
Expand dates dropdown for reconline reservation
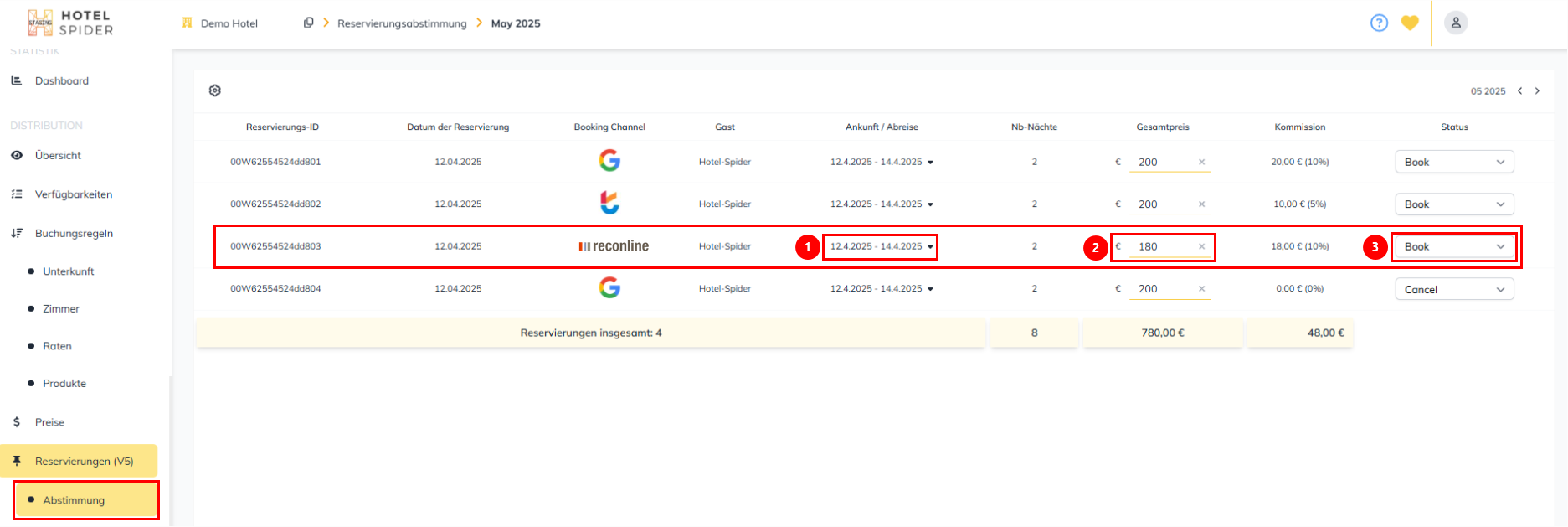(x=930, y=247)
